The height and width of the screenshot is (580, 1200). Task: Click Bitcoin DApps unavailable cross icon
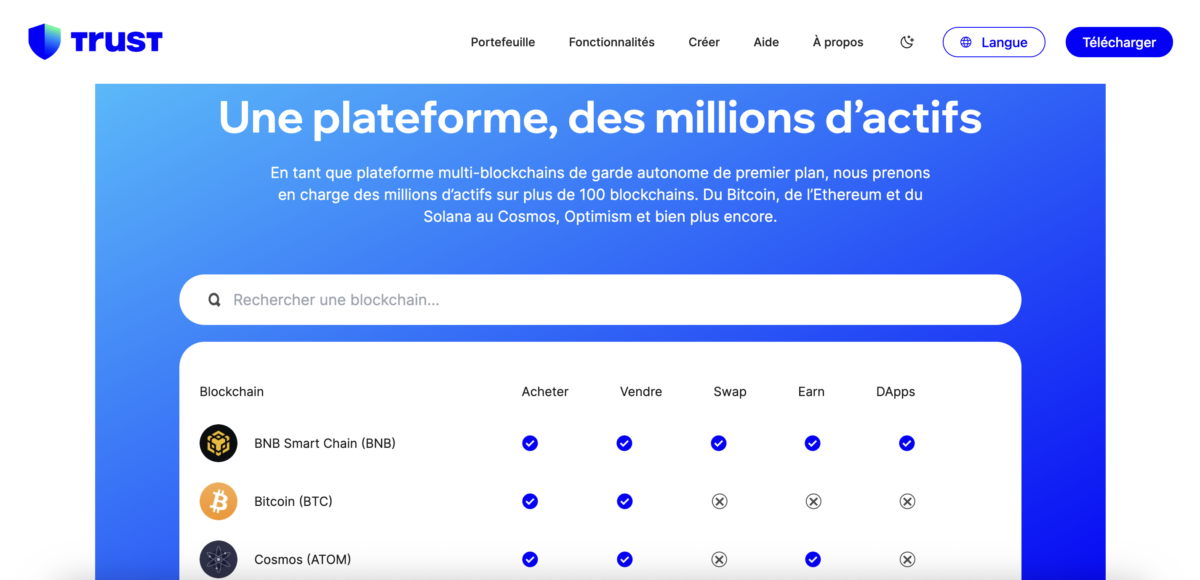907,501
